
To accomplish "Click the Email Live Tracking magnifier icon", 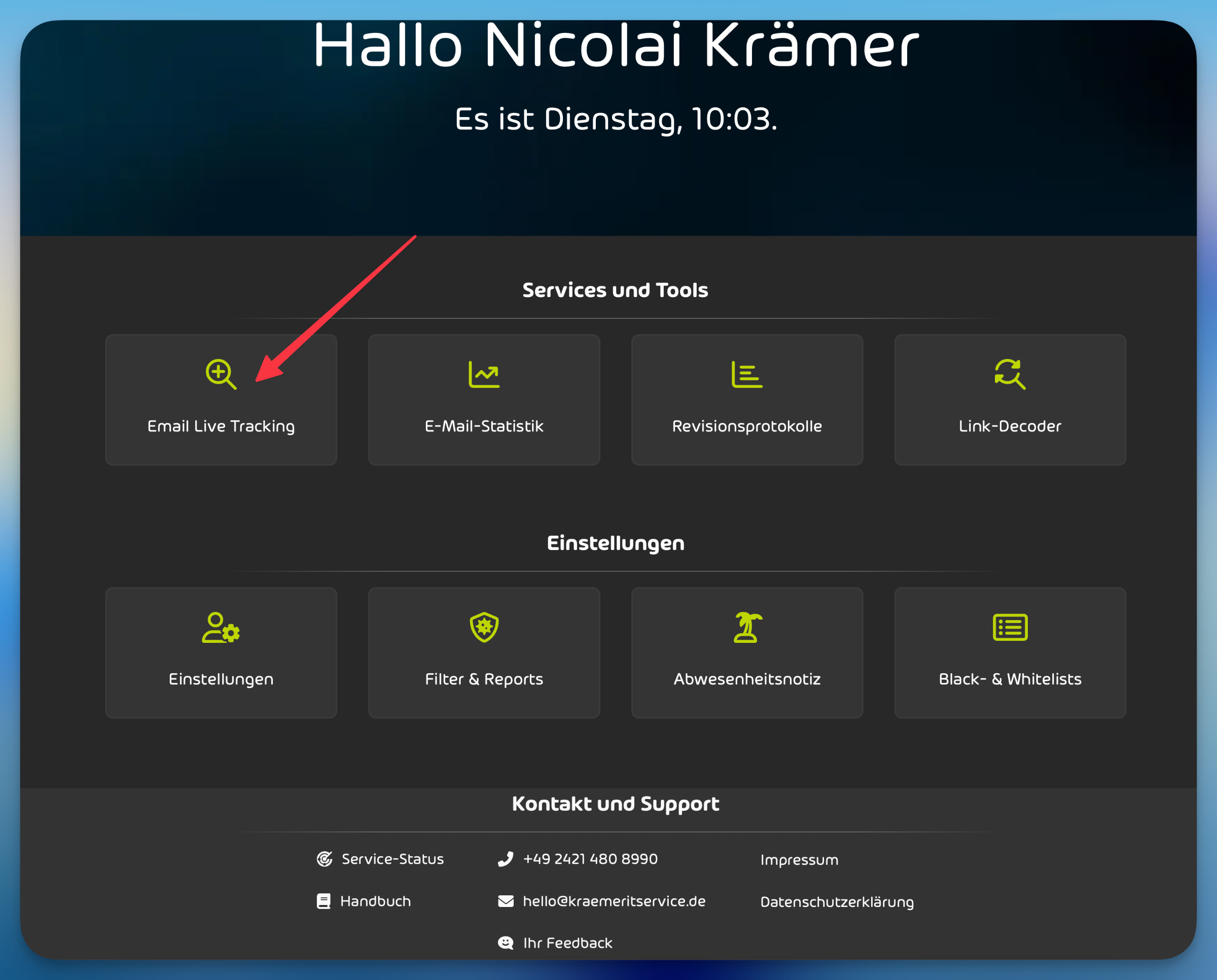I will 221,374.
